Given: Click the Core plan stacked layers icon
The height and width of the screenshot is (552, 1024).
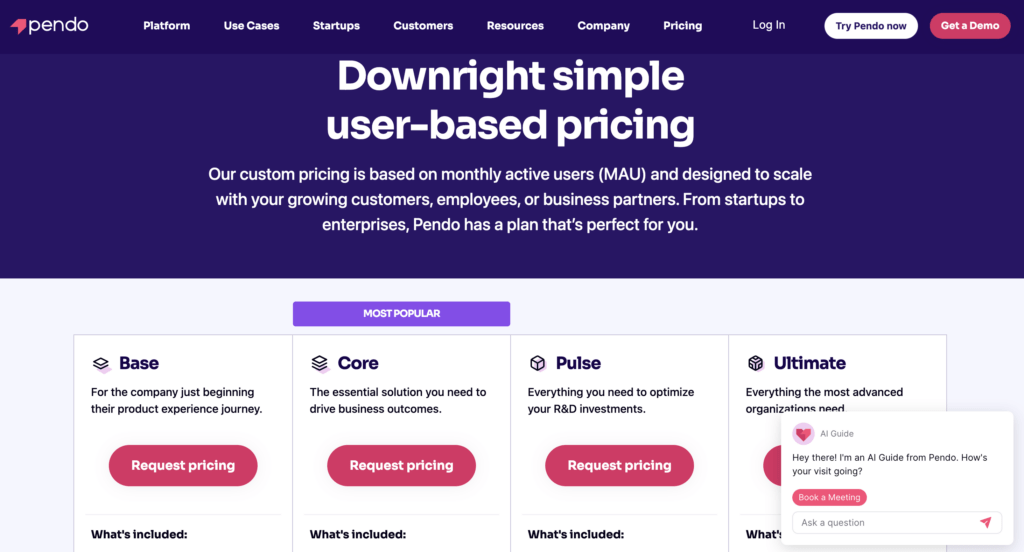Looking at the screenshot, I should pyautogui.click(x=320, y=364).
